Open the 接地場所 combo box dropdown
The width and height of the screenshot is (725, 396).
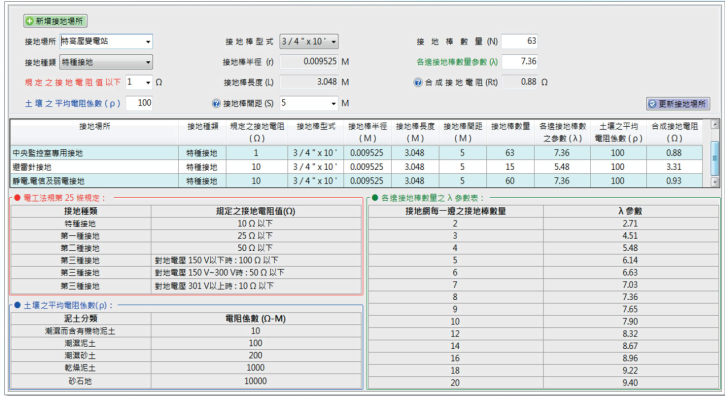(x=148, y=42)
